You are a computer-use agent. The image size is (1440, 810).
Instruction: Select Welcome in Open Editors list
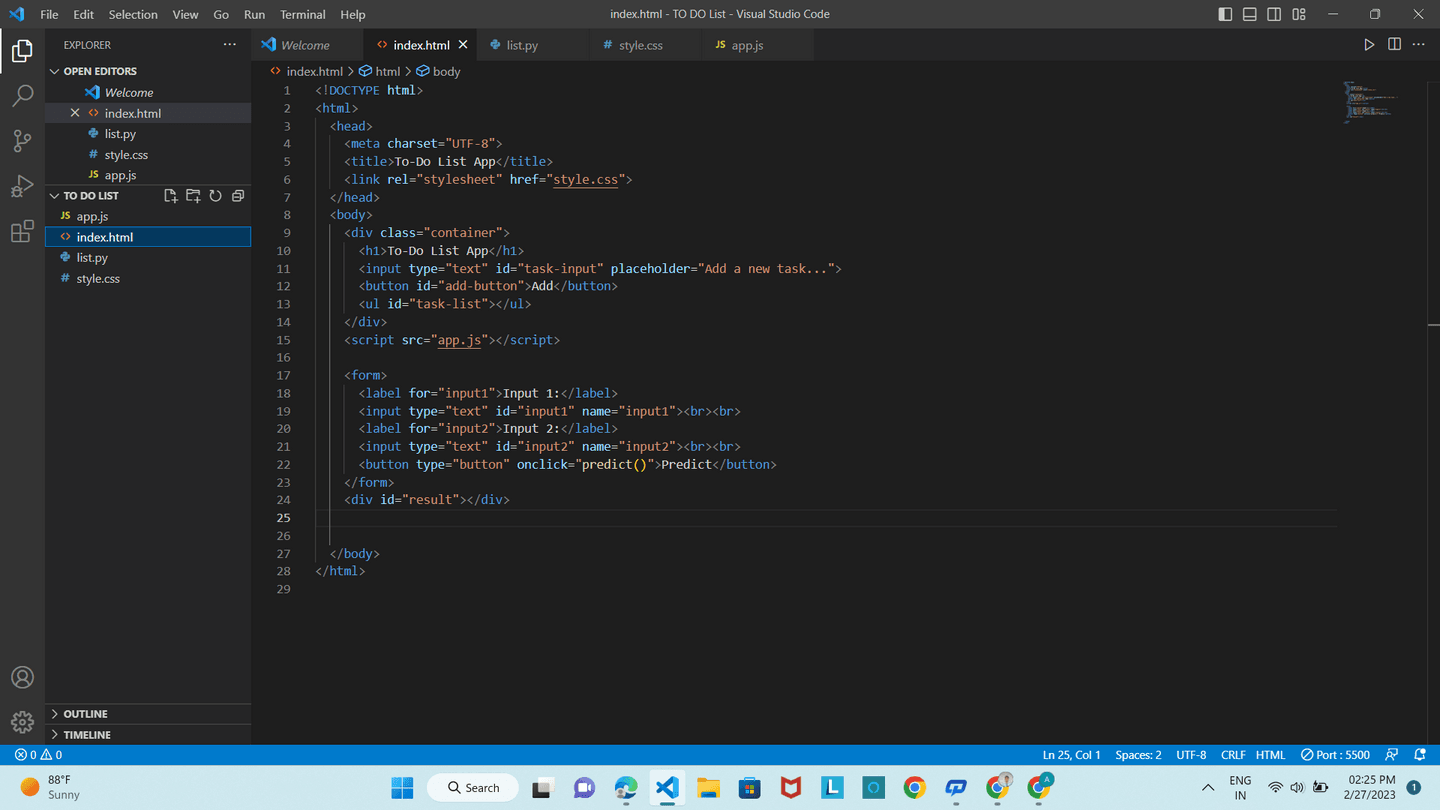(x=148, y=92)
